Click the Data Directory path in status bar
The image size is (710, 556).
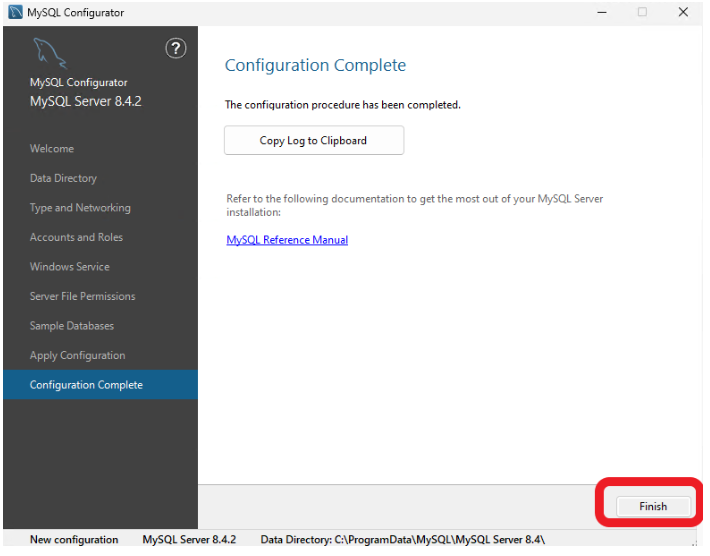point(402,540)
